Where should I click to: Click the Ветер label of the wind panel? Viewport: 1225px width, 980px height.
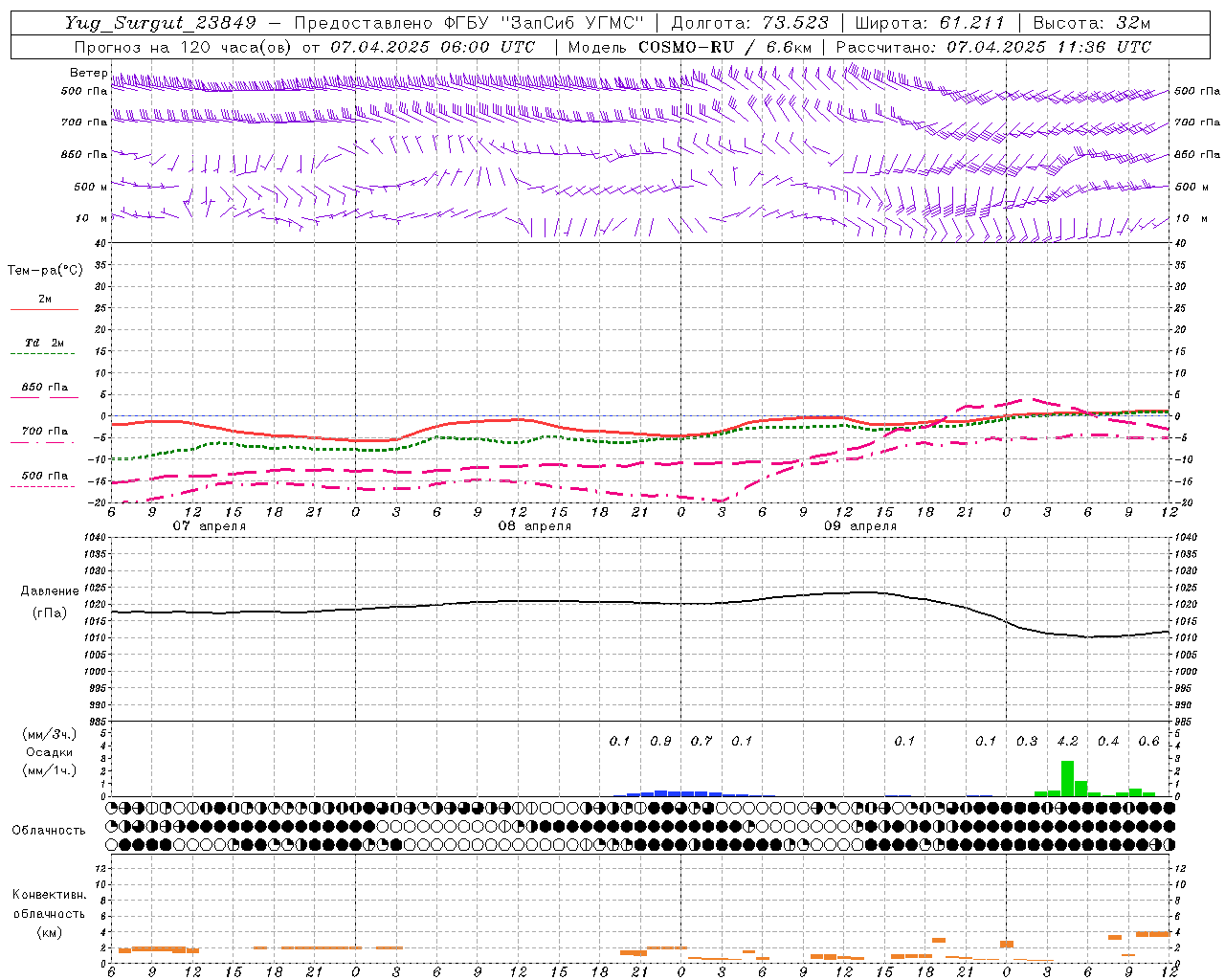pos(89,73)
